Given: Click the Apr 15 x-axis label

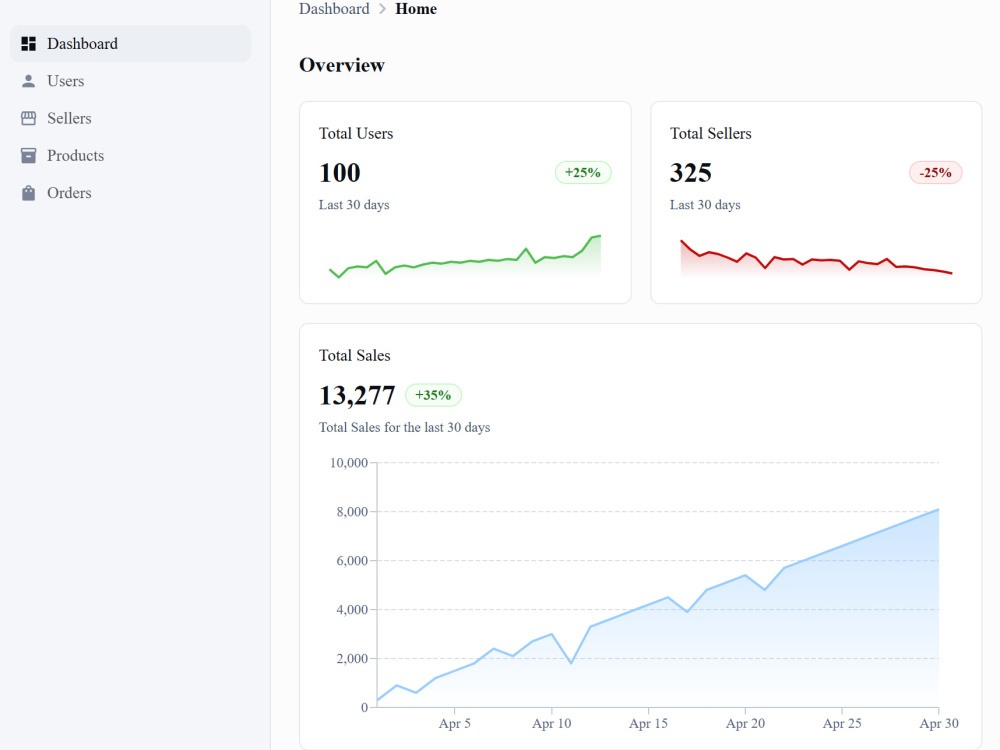Looking at the screenshot, I should [x=649, y=723].
